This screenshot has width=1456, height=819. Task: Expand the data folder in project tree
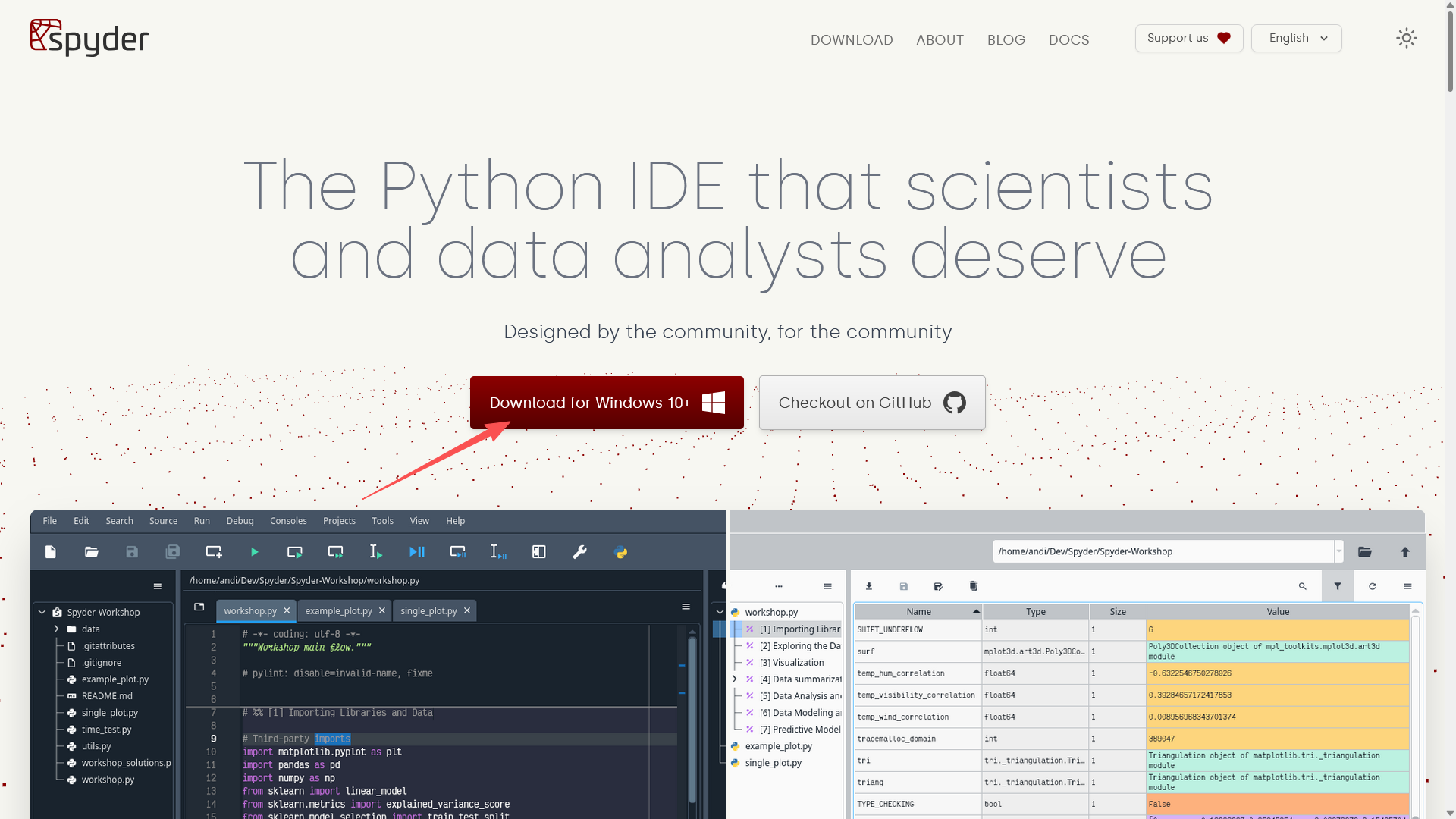tap(56, 629)
